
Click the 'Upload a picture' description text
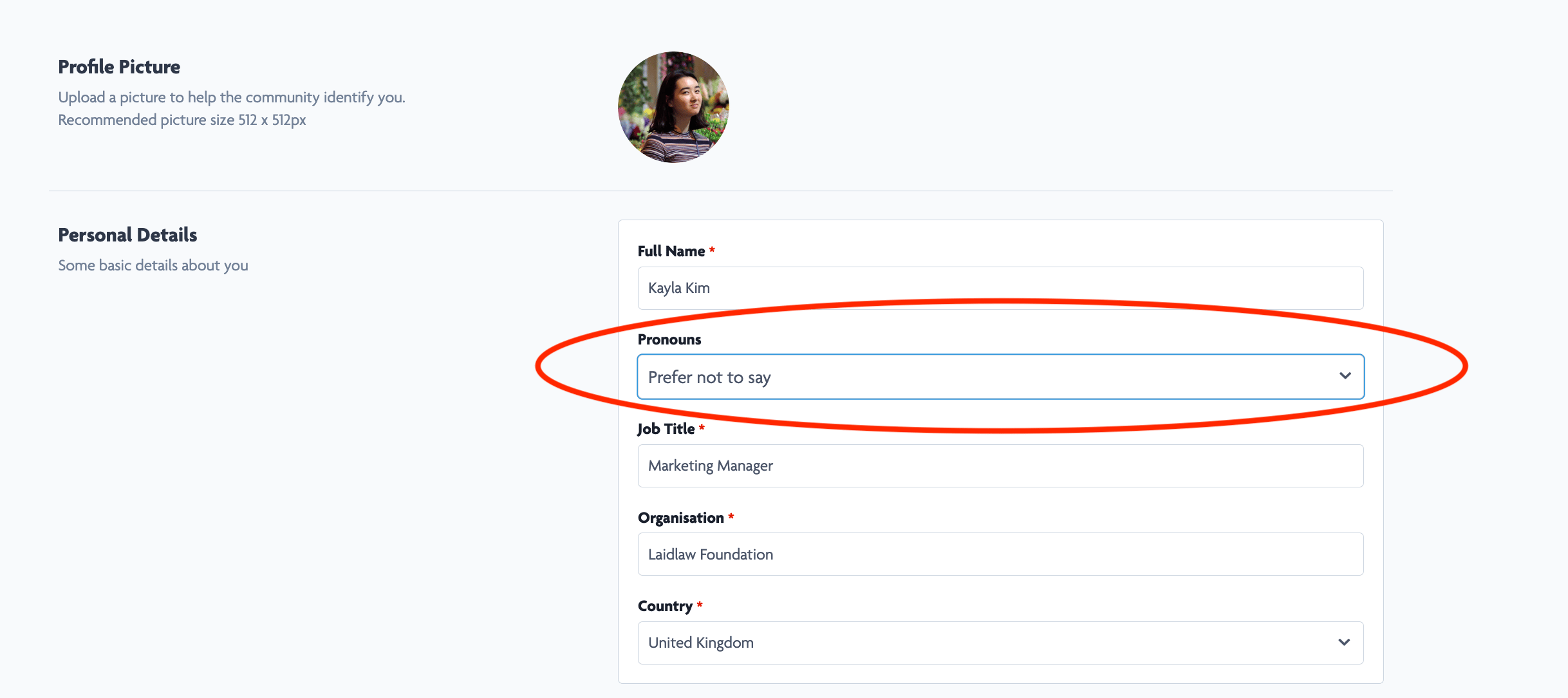232,97
